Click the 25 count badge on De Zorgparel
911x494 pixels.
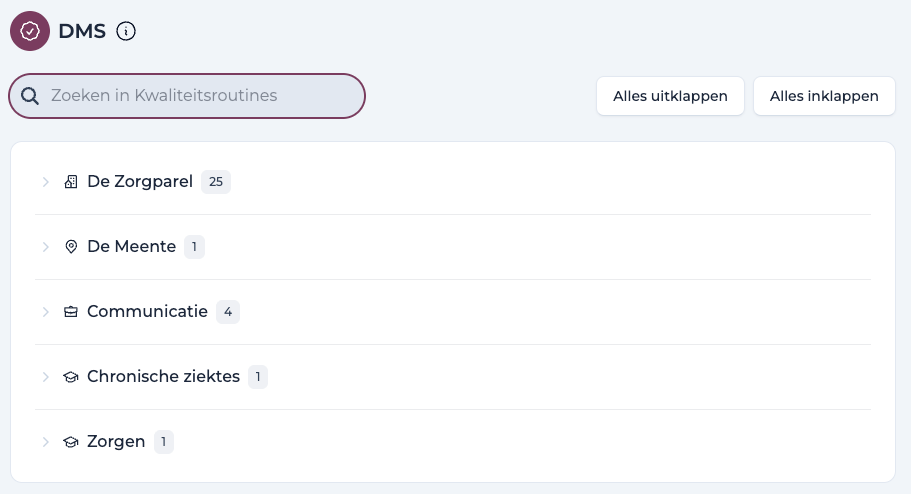(216, 182)
